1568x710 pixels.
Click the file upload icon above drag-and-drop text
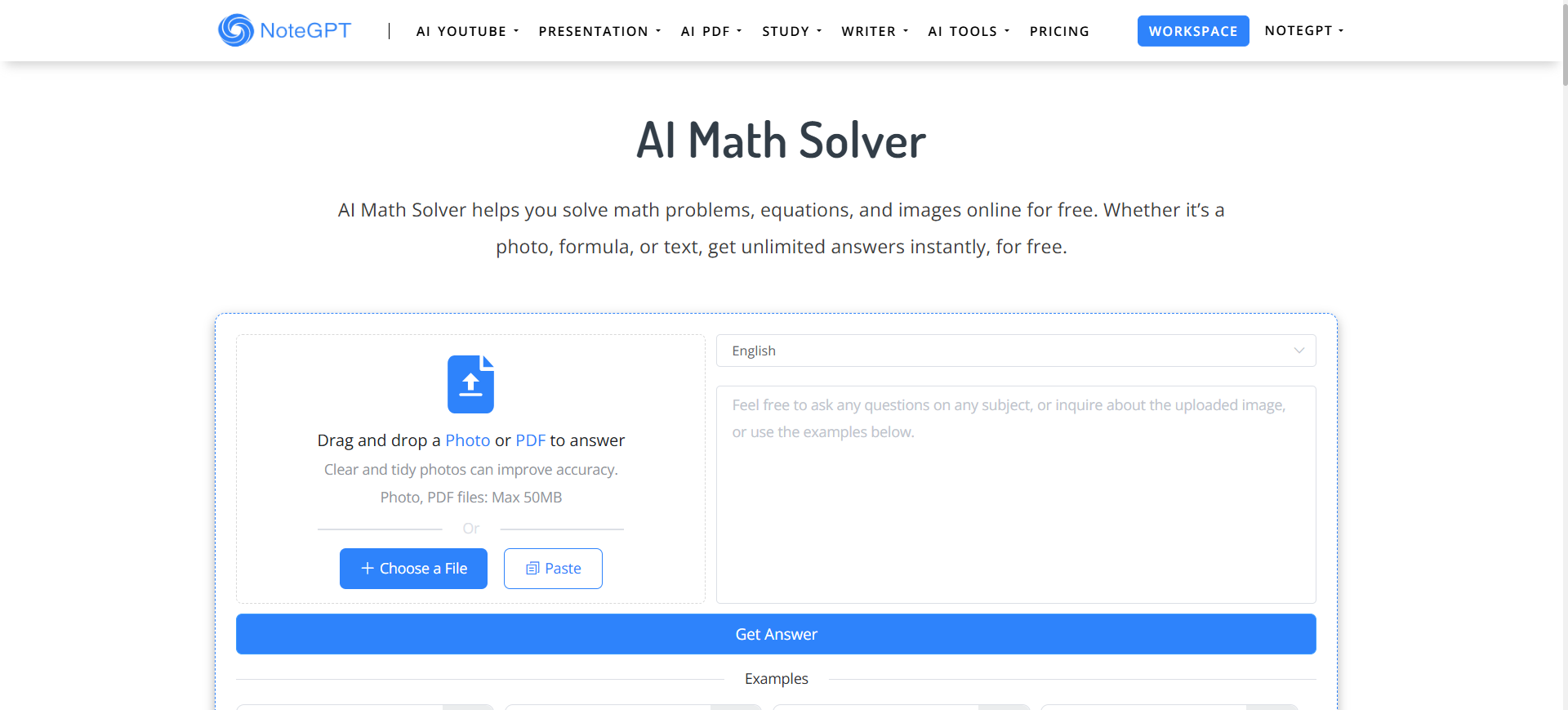(470, 383)
